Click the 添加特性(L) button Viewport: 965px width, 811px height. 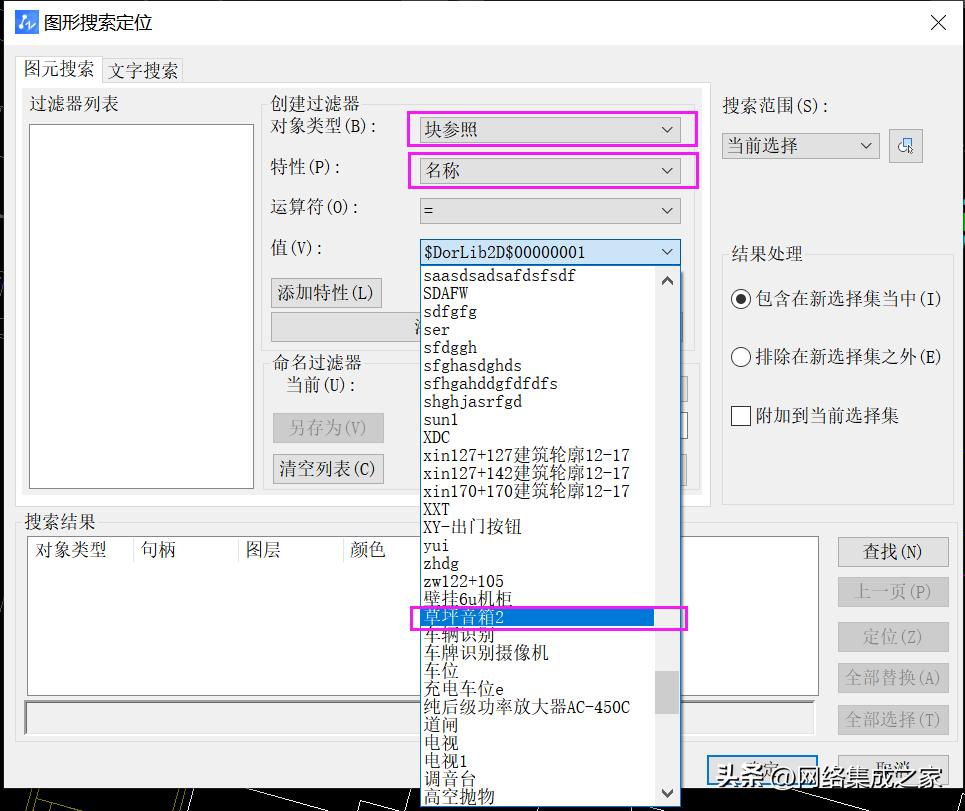pyautogui.click(x=326, y=293)
